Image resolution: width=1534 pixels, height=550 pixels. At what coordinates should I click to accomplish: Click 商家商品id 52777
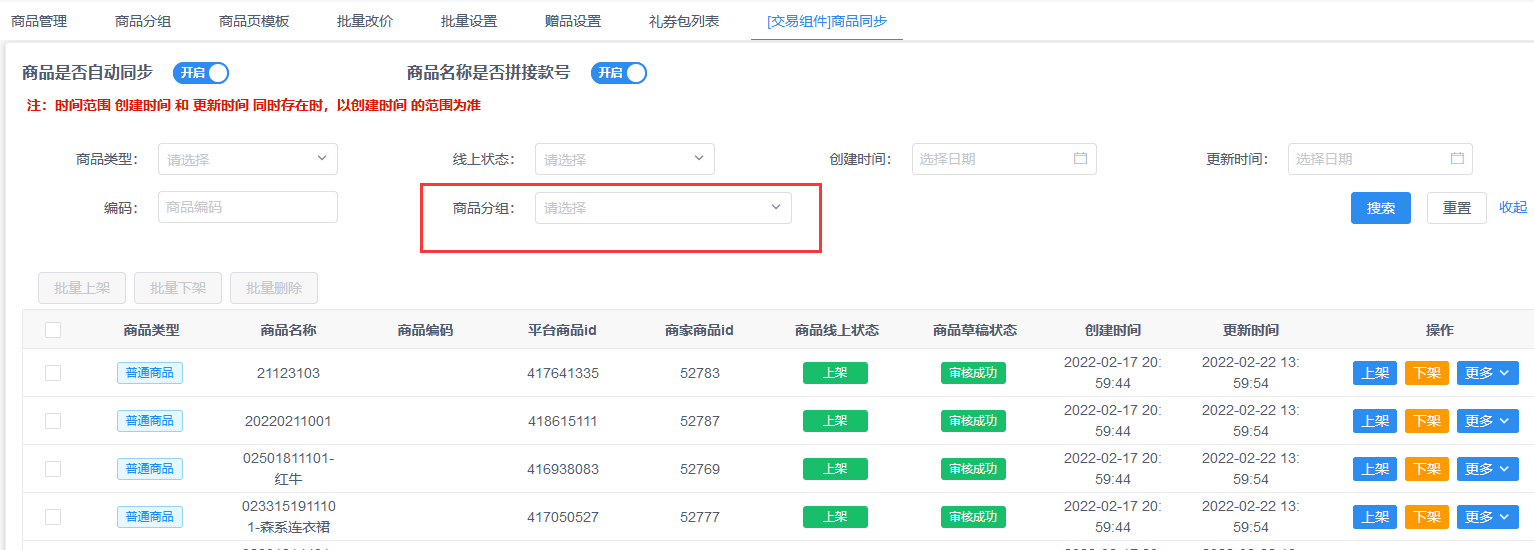(700, 517)
